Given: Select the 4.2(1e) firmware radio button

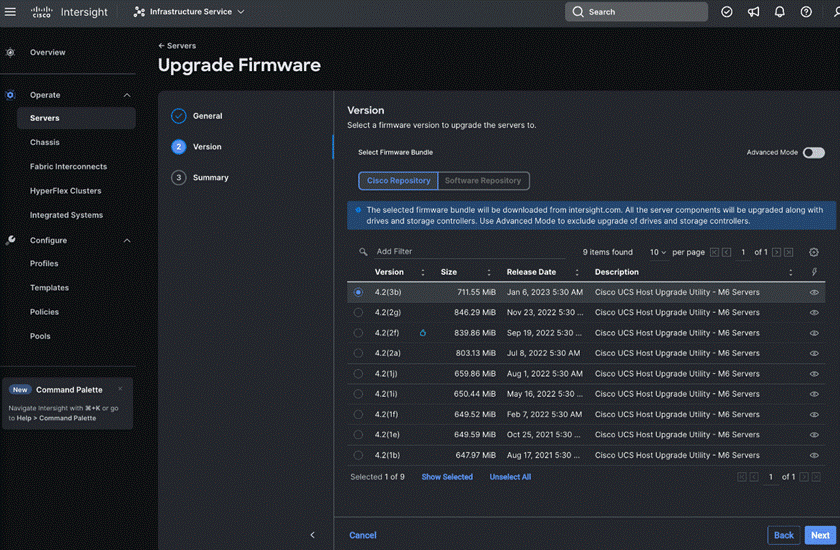Looking at the screenshot, I should [358, 434].
